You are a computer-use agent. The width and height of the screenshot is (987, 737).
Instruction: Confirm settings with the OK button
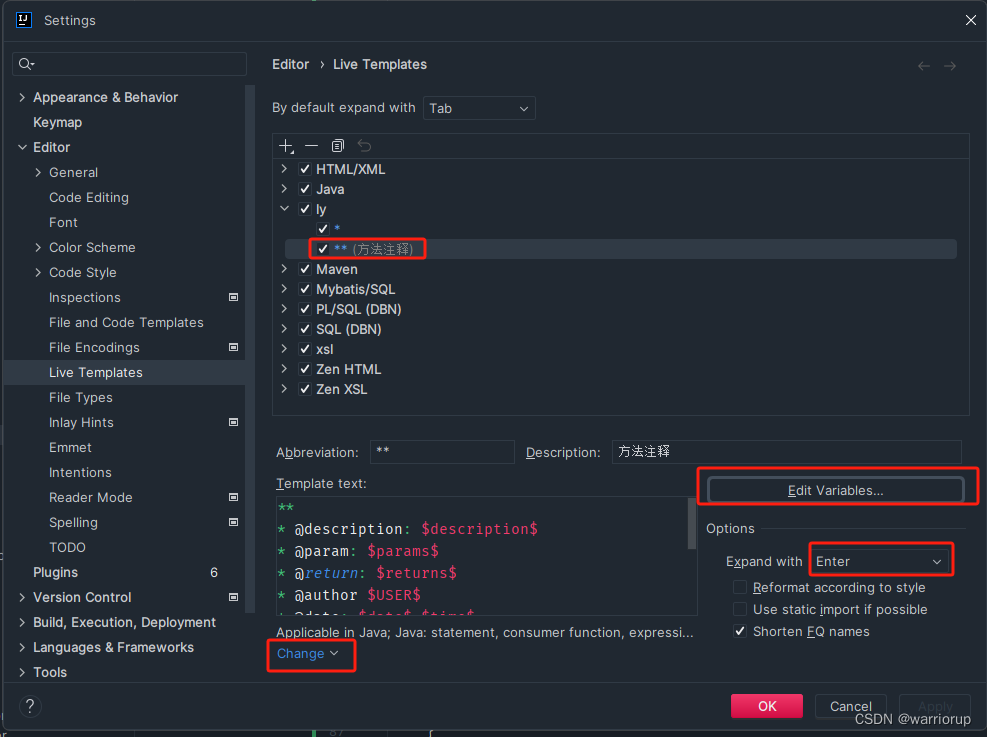[767, 706]
